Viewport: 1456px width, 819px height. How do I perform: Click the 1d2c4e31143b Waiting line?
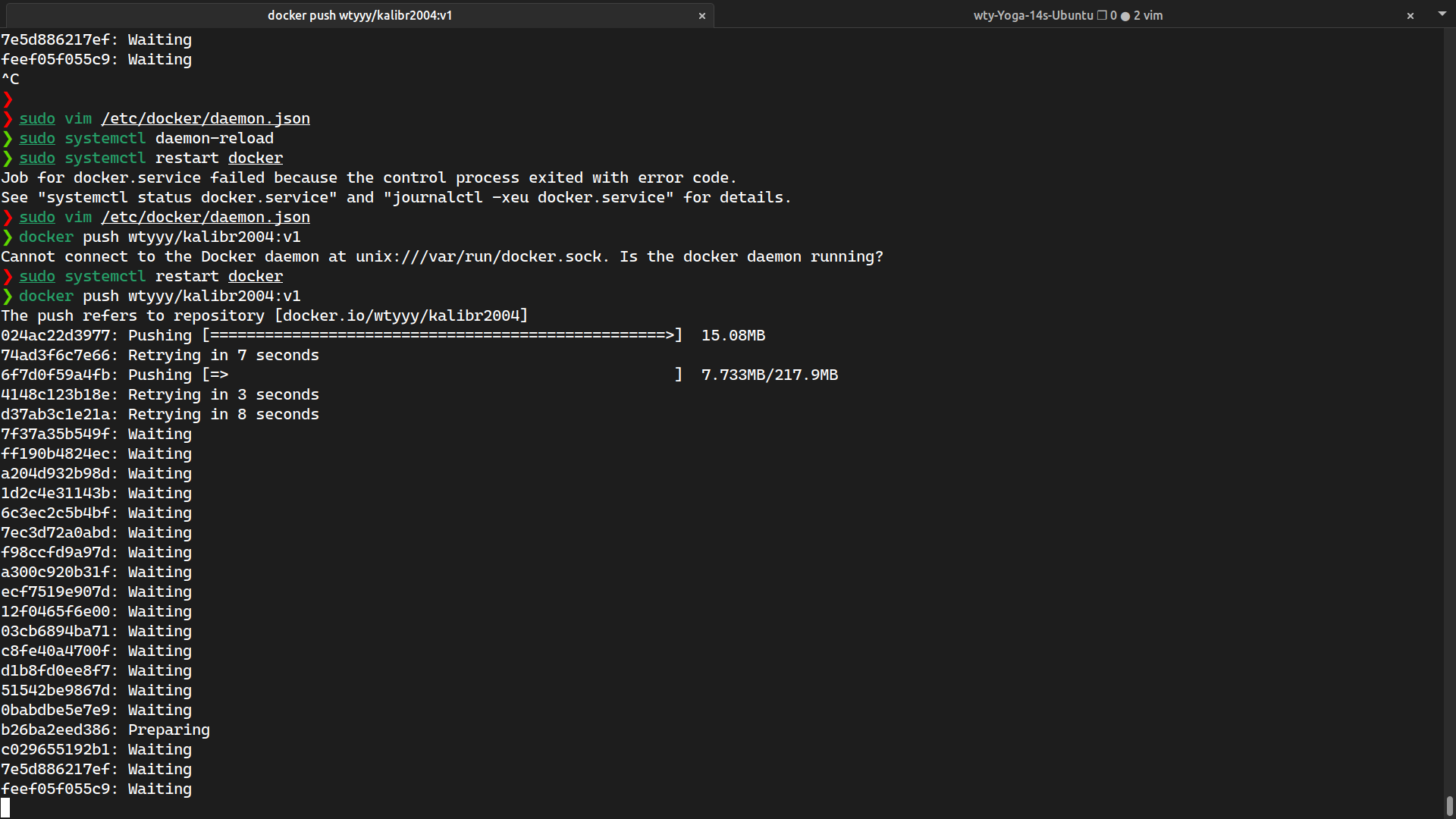coord(96,493)
